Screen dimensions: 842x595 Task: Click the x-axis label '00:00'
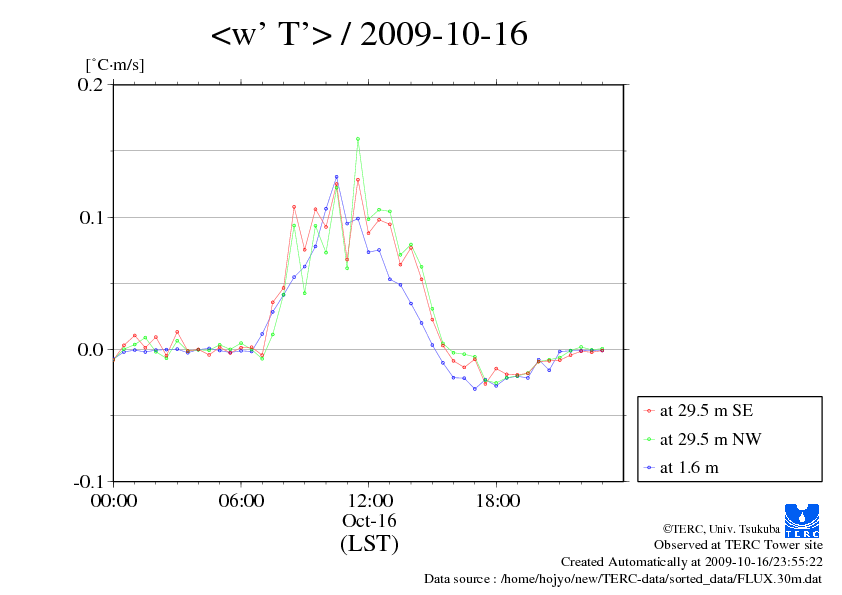(114, 501)
